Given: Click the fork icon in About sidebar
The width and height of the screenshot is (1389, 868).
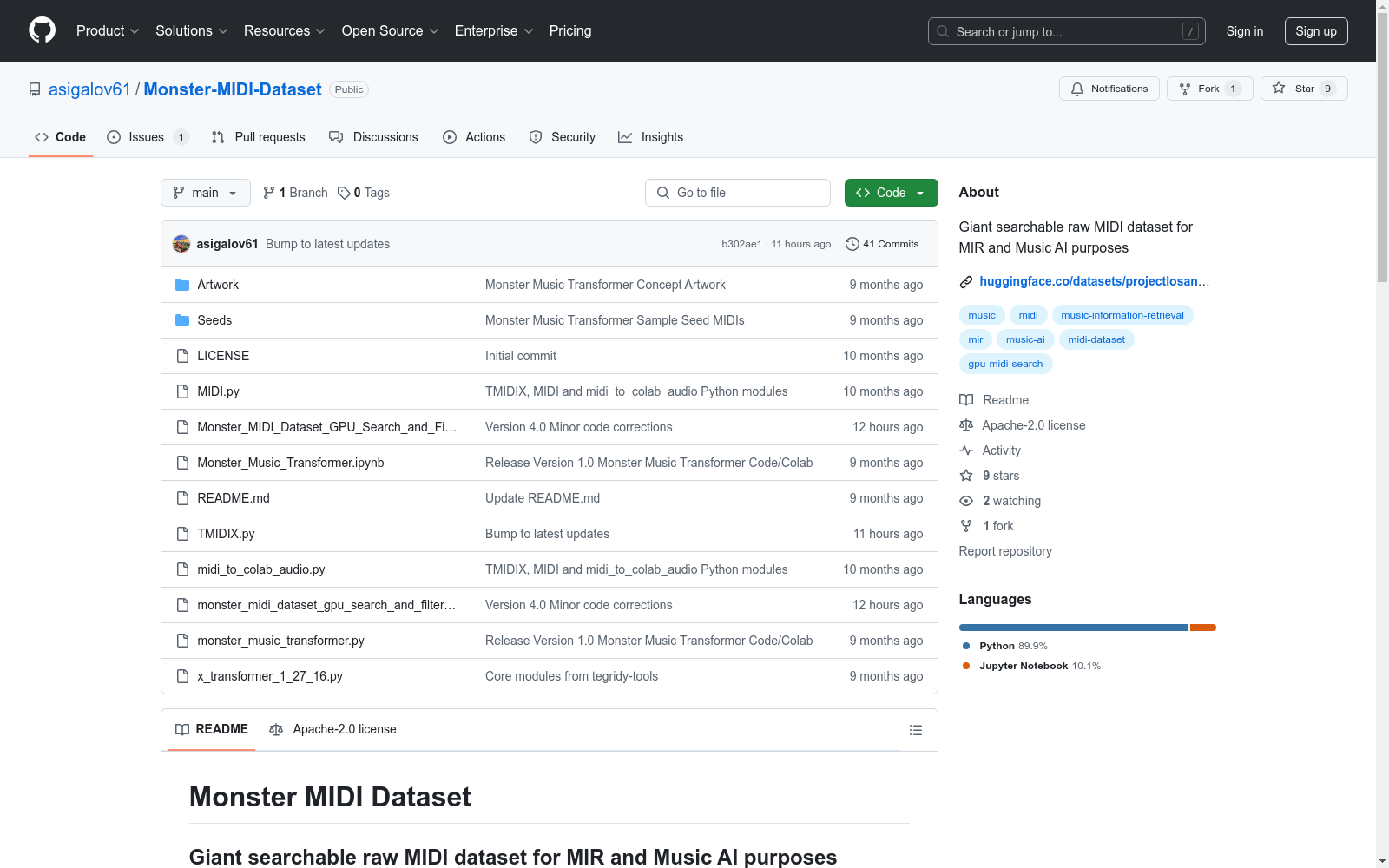Looking at the screenshot, I should coord(966,526).
